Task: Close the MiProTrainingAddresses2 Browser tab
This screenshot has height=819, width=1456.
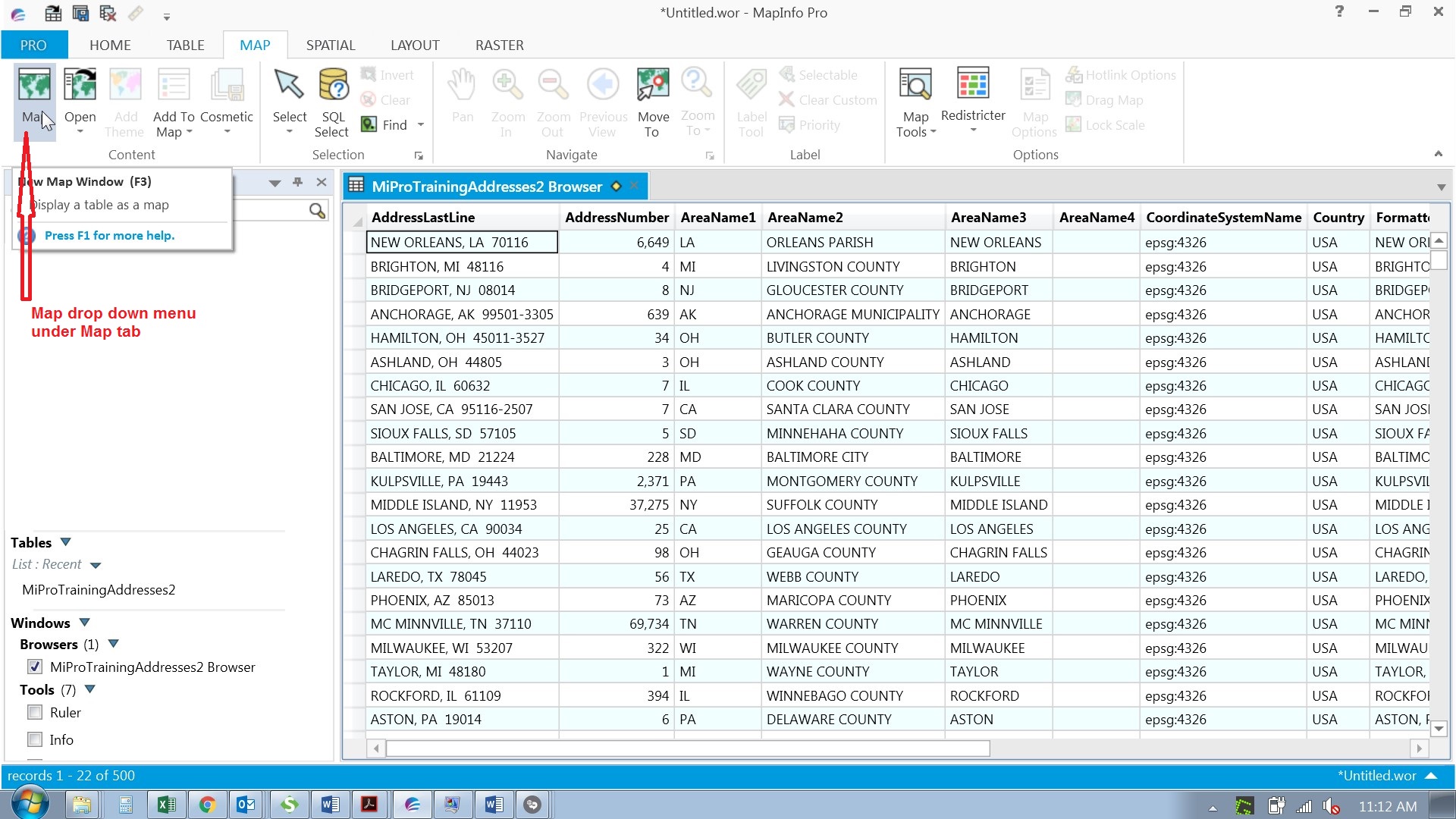Action: coord(634,186)
